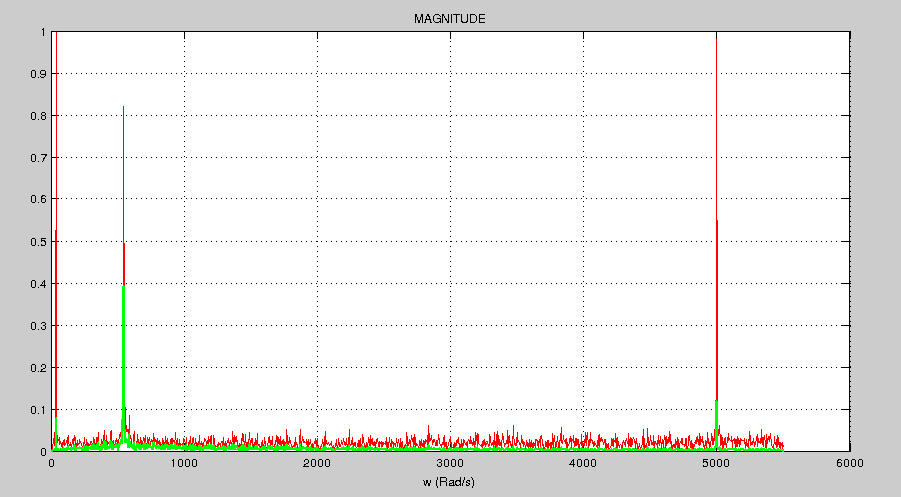Click the x-axis tick label 6000
Viewport: 901px width, 497px height.
tap(850, 463)
